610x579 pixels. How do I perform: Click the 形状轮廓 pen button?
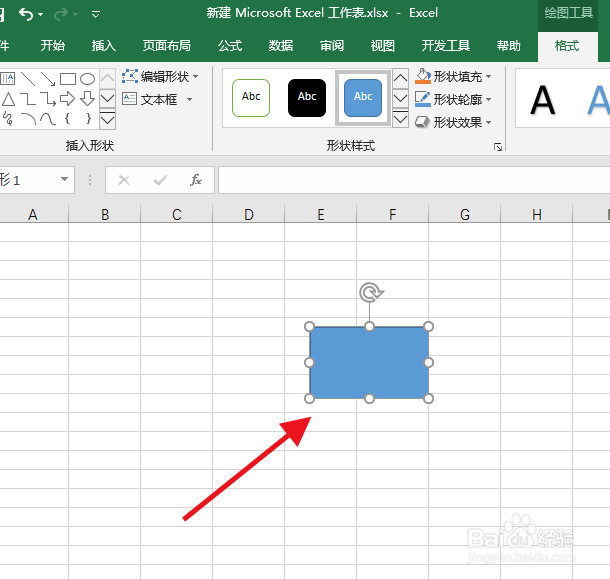click(422, 99)
